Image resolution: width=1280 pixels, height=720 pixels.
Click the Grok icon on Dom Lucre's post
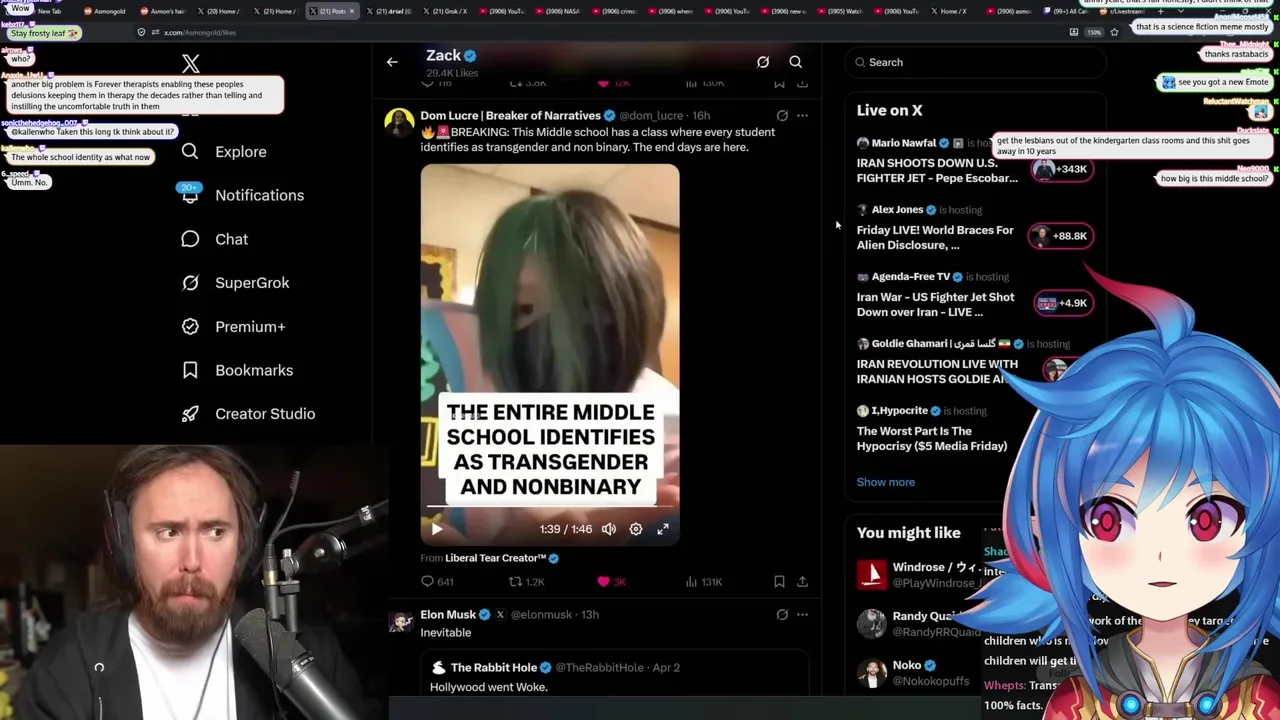click(x=782, y=115)
